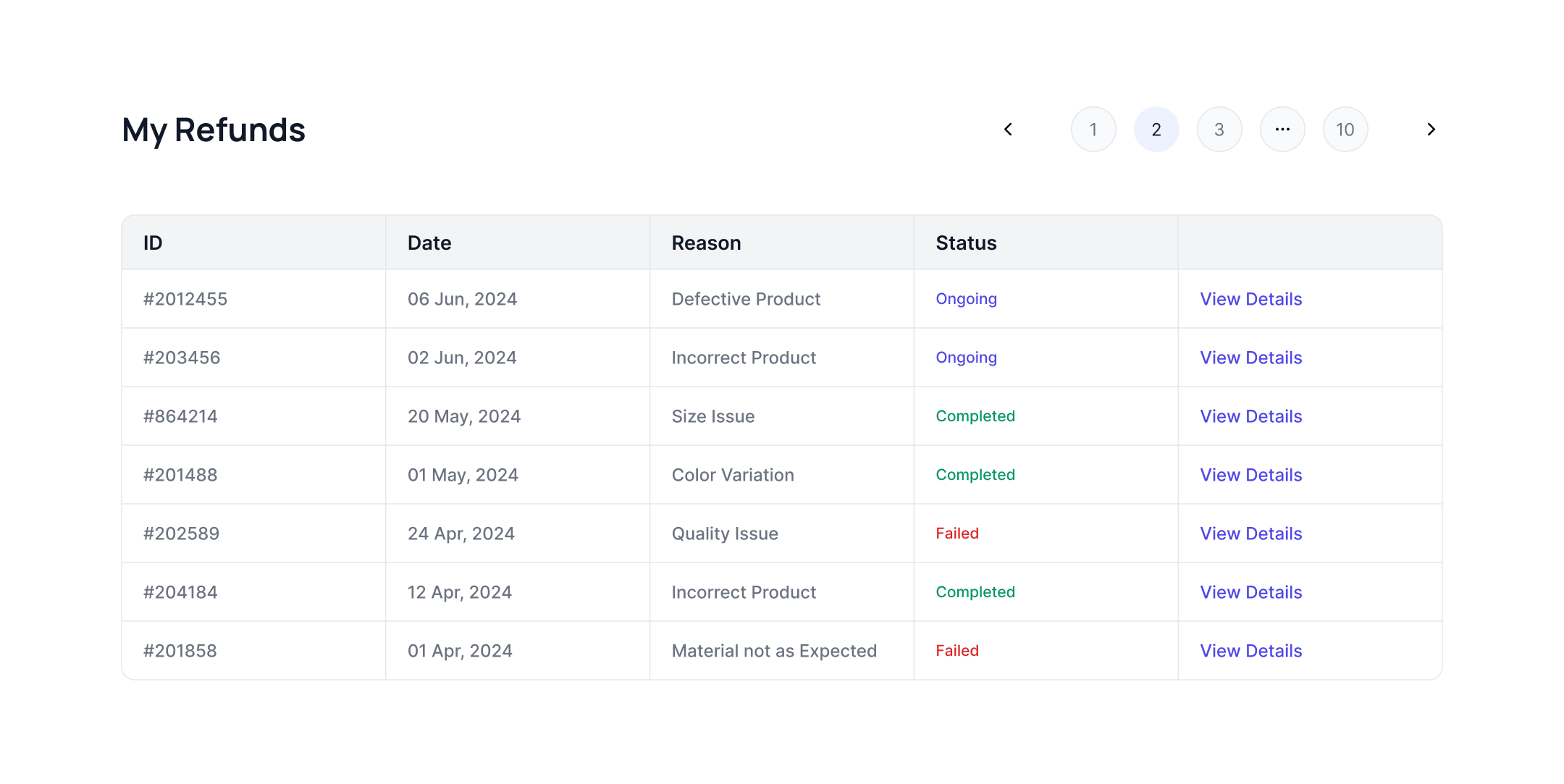Jump to page 1

click(1093, 130)
